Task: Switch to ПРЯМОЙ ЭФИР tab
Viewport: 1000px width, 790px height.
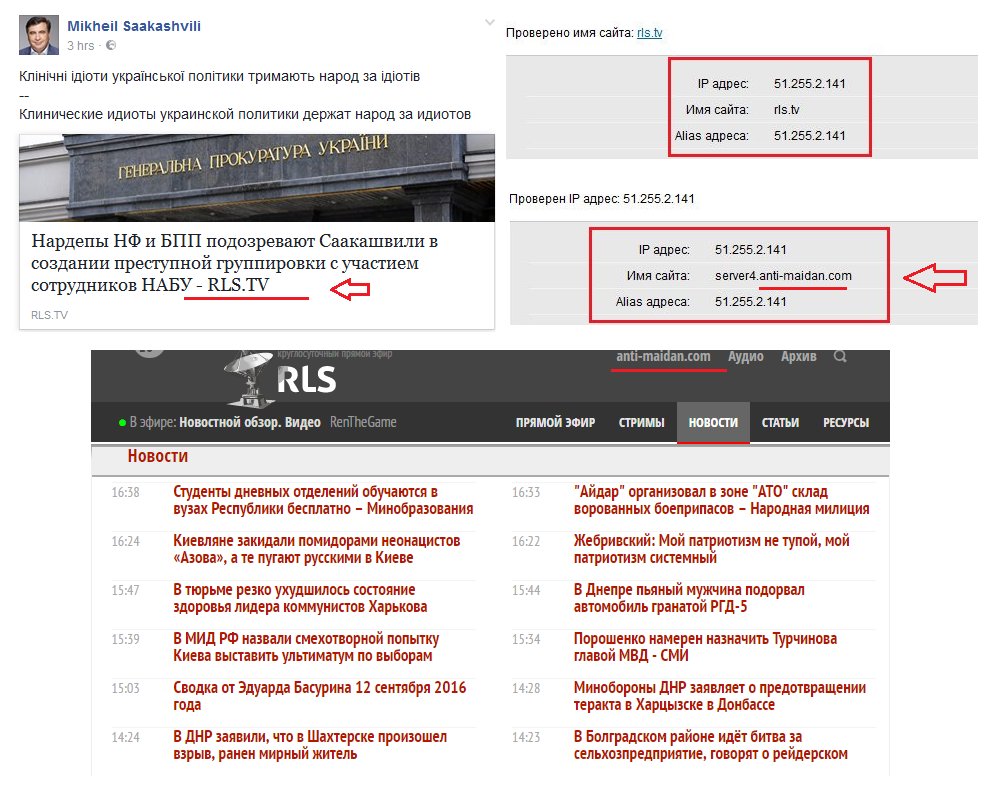Action: coord(555,422)
